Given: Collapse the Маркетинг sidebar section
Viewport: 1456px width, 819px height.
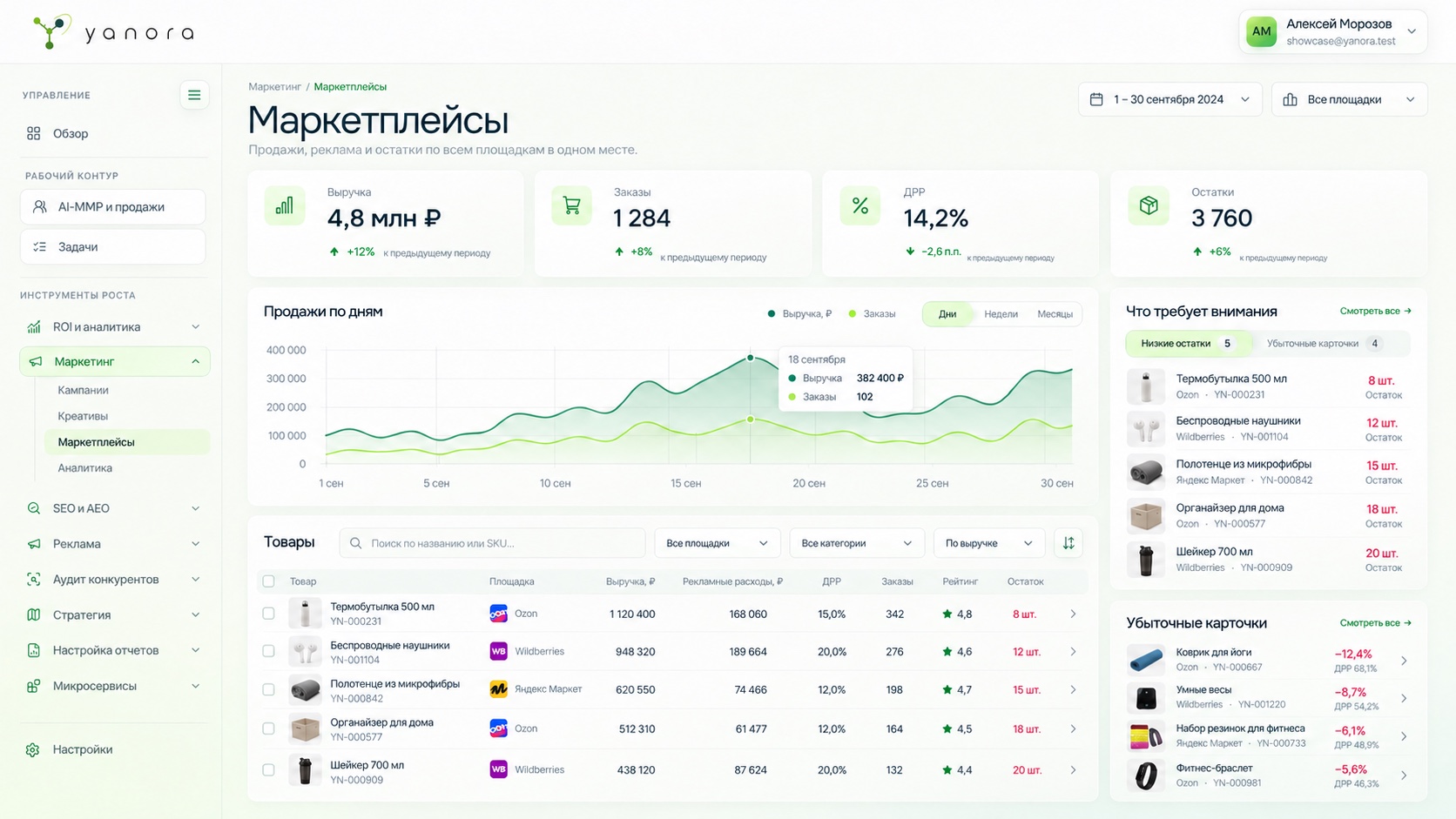Looking at the screenshot, I should (114, 361).
